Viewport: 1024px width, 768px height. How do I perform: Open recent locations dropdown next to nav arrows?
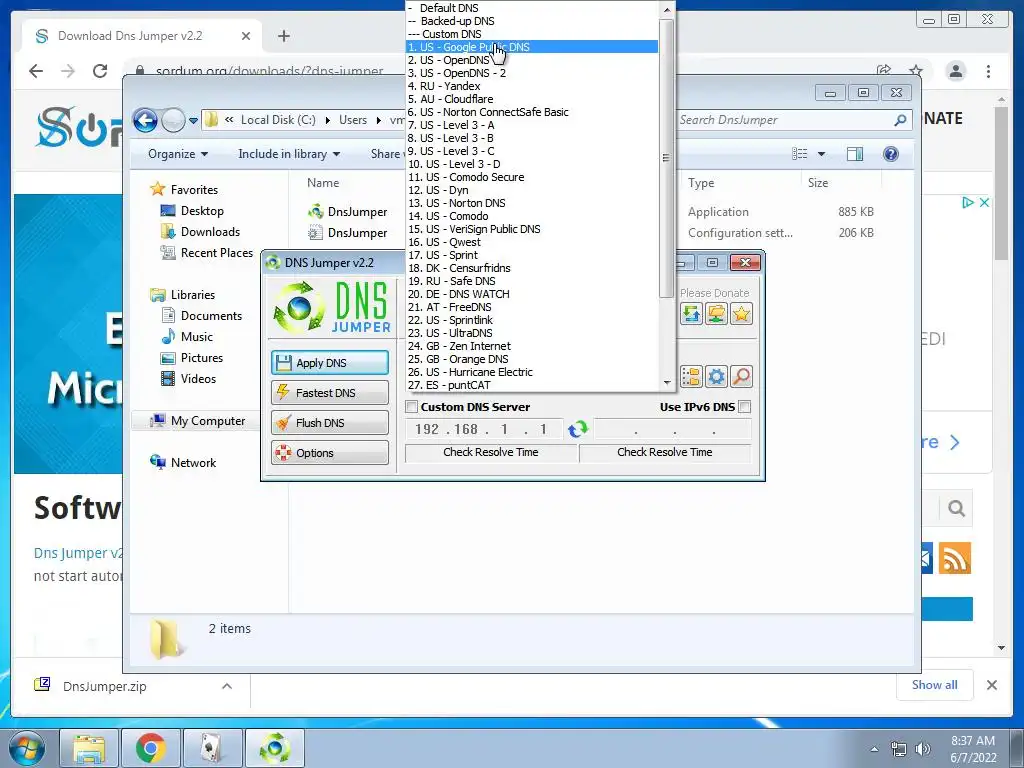[193, 121]
